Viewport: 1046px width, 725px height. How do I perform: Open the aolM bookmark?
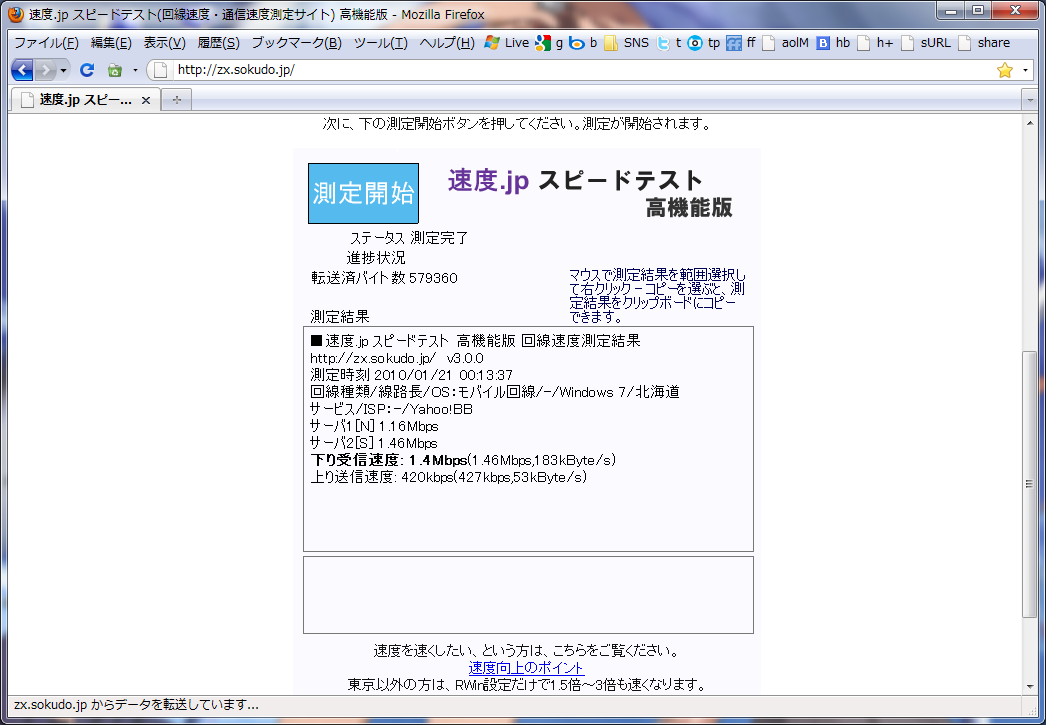786,43
